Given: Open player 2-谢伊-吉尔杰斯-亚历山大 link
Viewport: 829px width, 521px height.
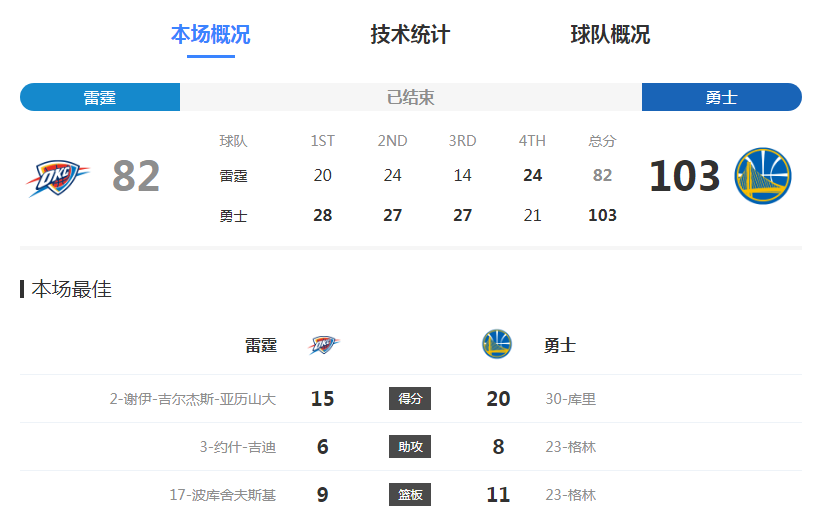Looking at the screenshot, I should click(192, 399).
